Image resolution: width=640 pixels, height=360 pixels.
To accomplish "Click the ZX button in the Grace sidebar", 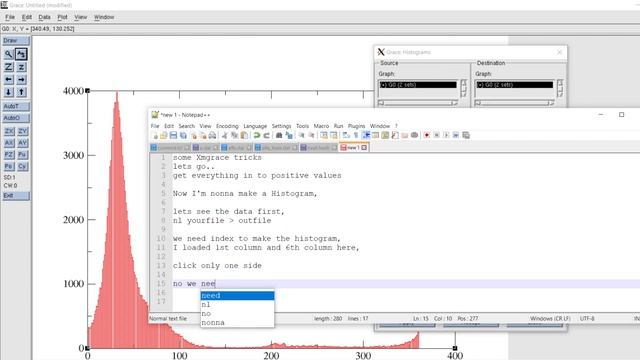I will (9, 131).
